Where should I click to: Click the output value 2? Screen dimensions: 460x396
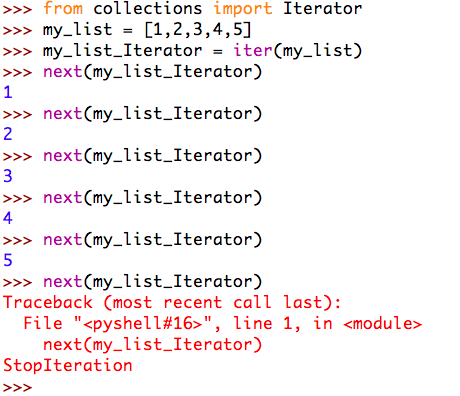[8, 134]
